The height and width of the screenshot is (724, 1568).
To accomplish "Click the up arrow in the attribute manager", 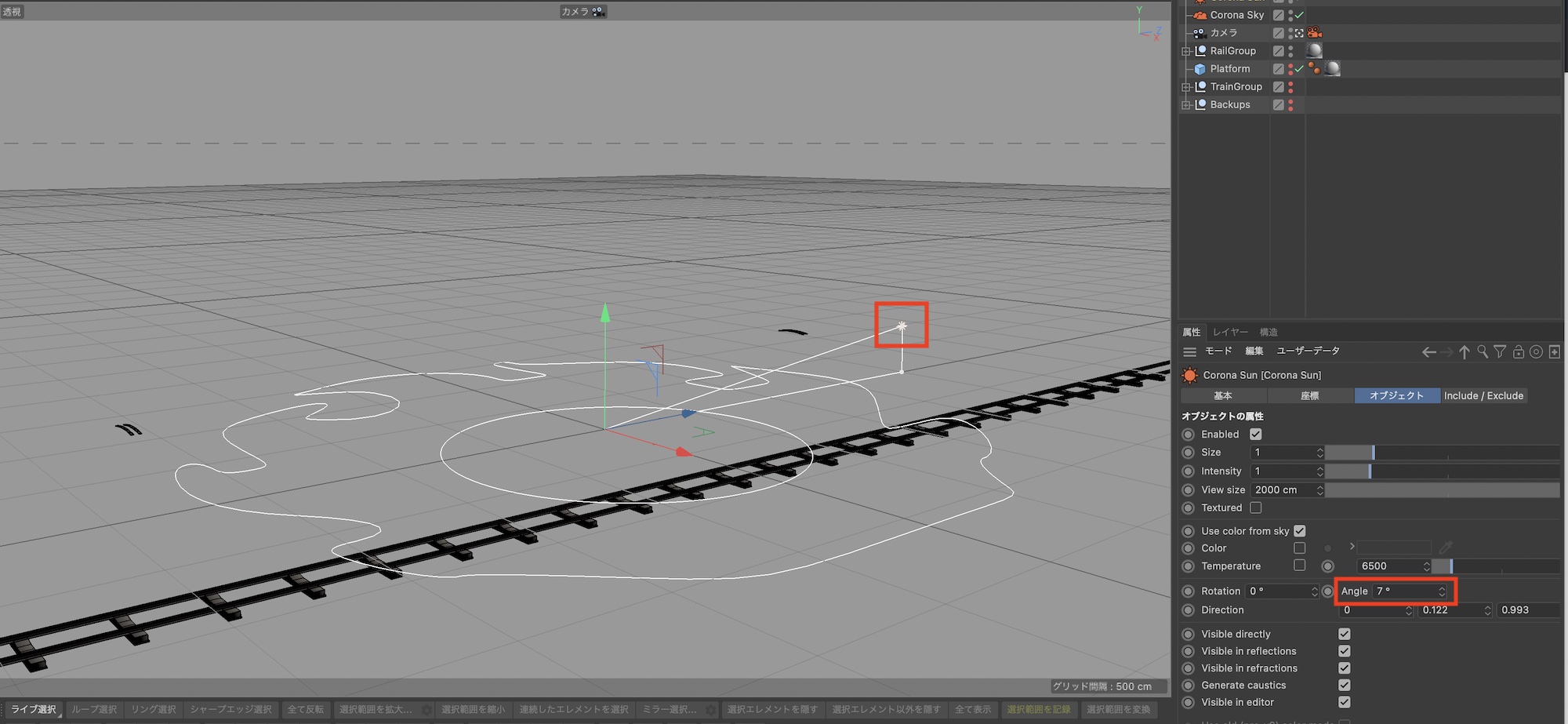I will (1464, 352).
